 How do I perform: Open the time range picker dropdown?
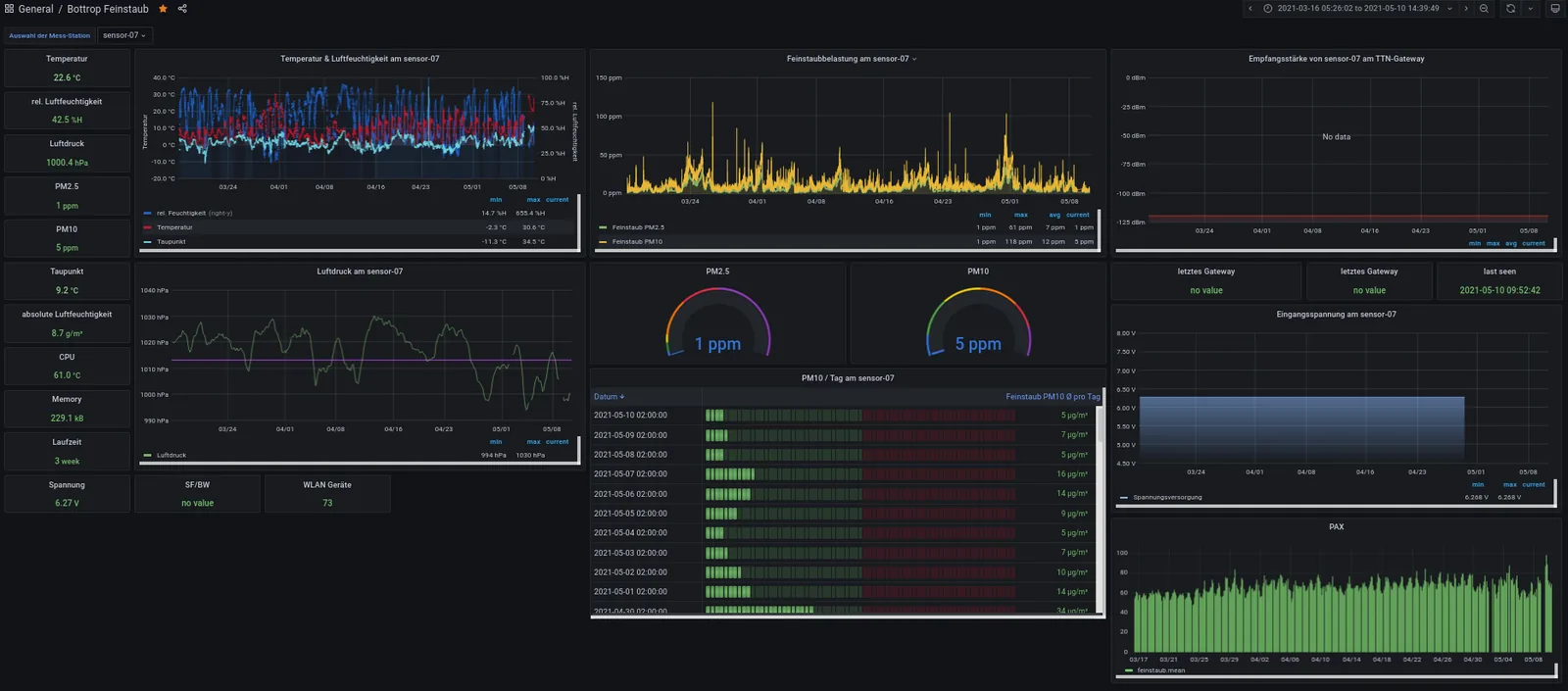coord(1358,9)
